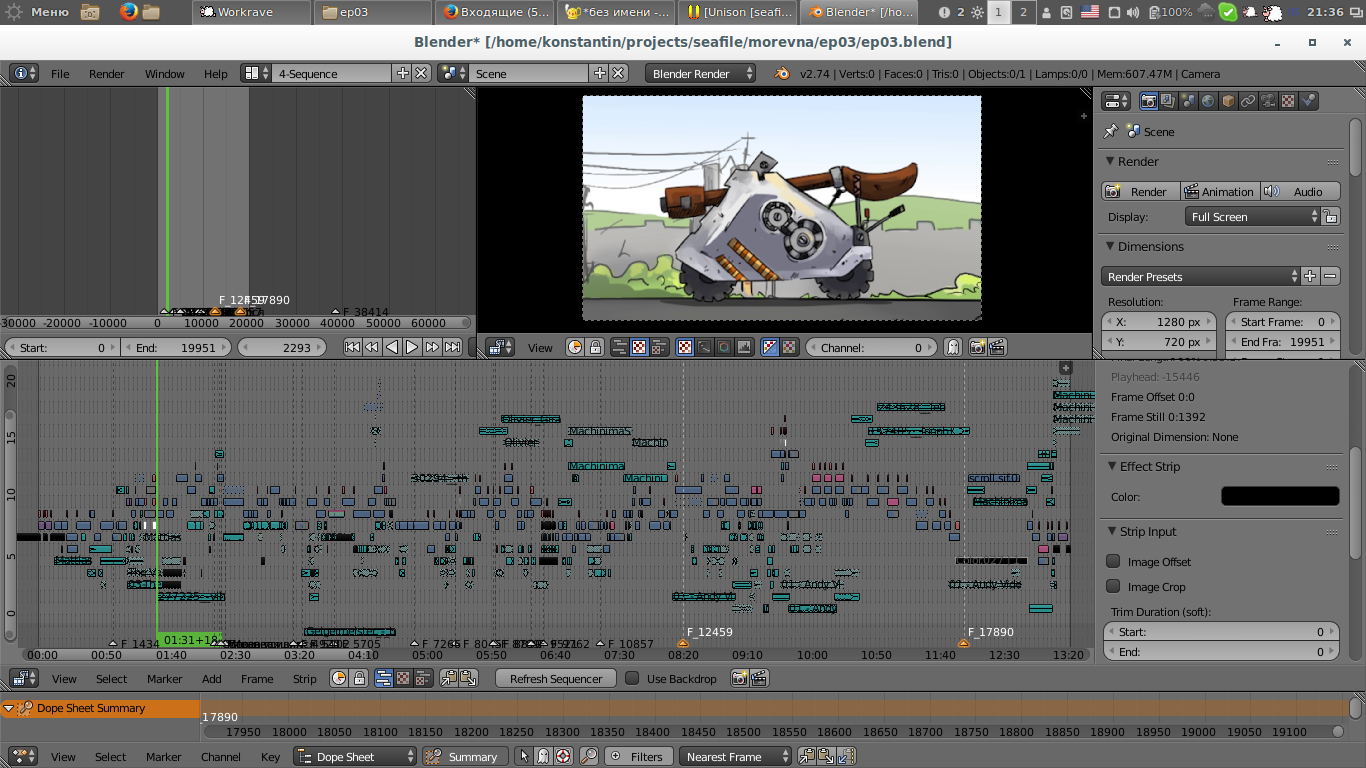
Task: Toggle show hidden ghost icon in dope sheet
Action: pyautogui.click(x=542, y=757)
